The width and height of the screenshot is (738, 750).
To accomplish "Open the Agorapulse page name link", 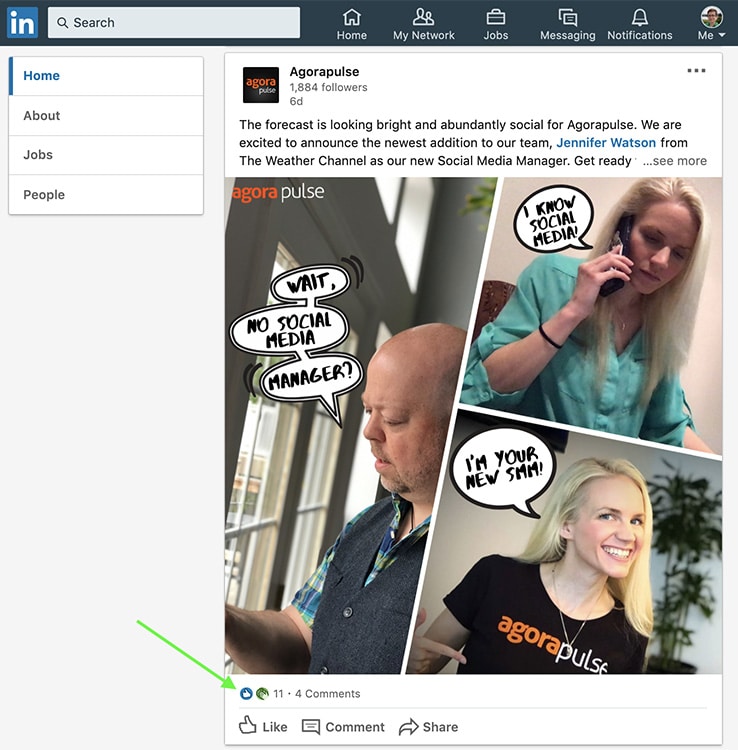I will click(324, 72).
